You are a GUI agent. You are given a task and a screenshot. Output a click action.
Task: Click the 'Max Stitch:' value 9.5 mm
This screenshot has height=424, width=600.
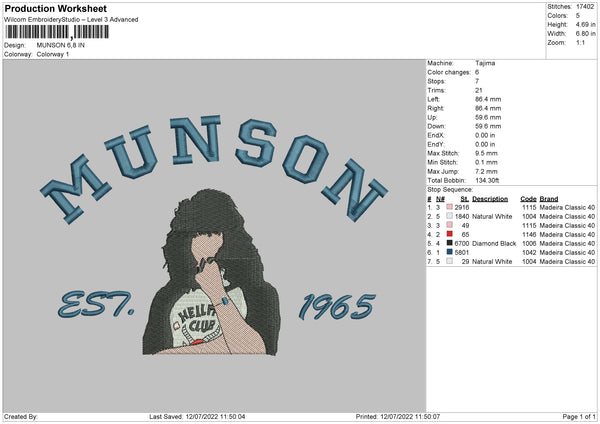486,153
